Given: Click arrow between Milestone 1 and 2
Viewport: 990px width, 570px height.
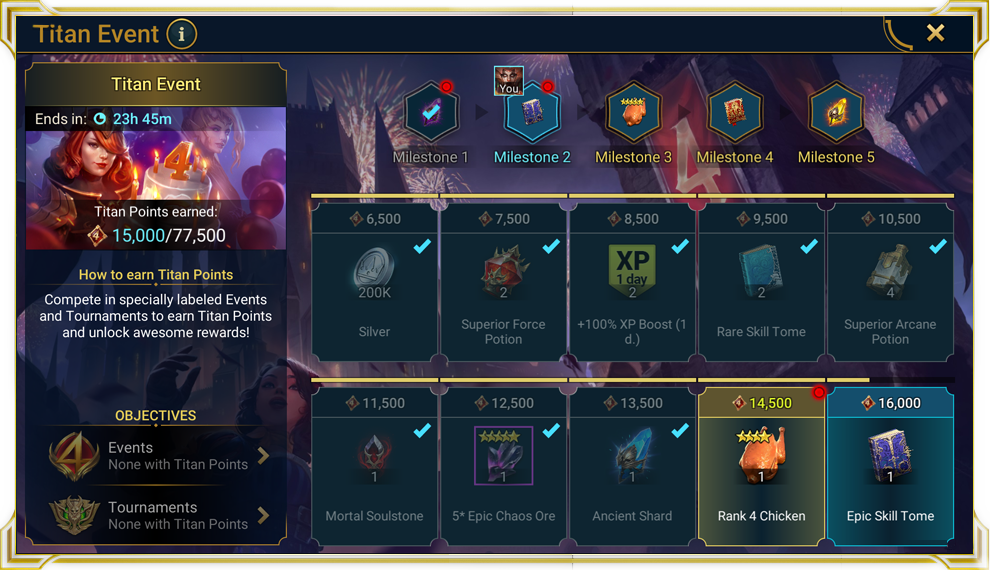Looking at the screenshot, I should [x=481, y=112].
